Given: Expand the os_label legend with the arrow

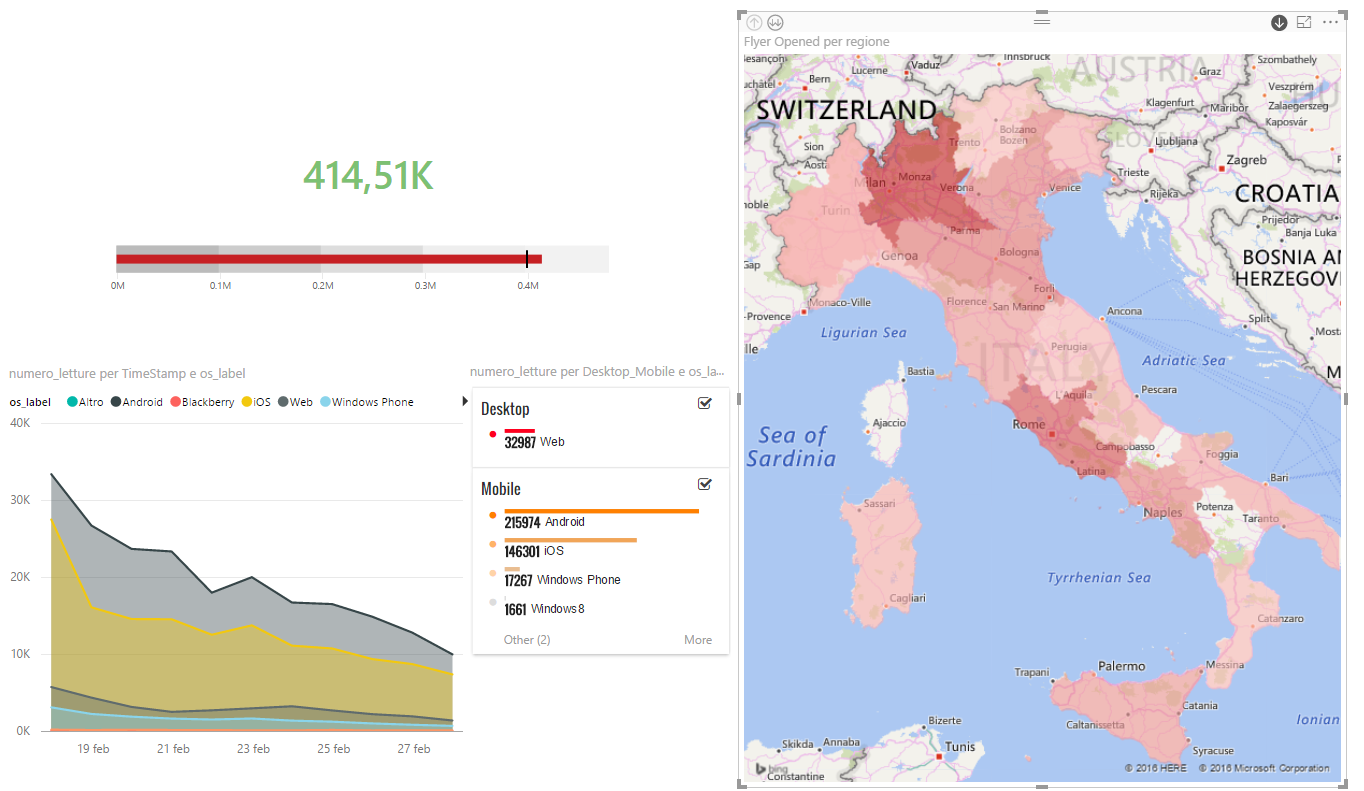Looking at the screenshot, I should [464, 401].
